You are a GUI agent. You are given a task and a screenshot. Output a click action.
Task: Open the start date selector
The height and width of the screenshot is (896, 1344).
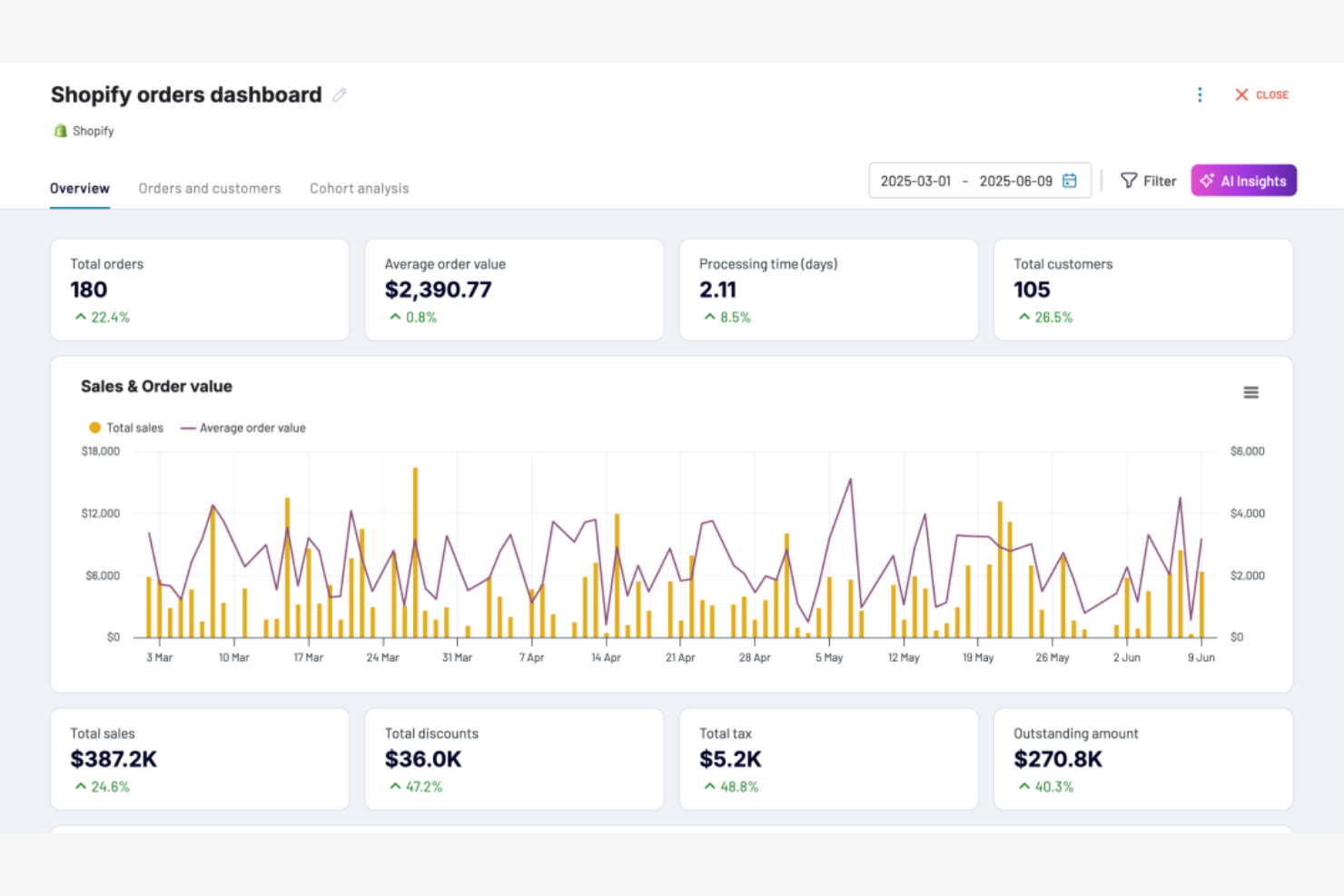[914, 180]
